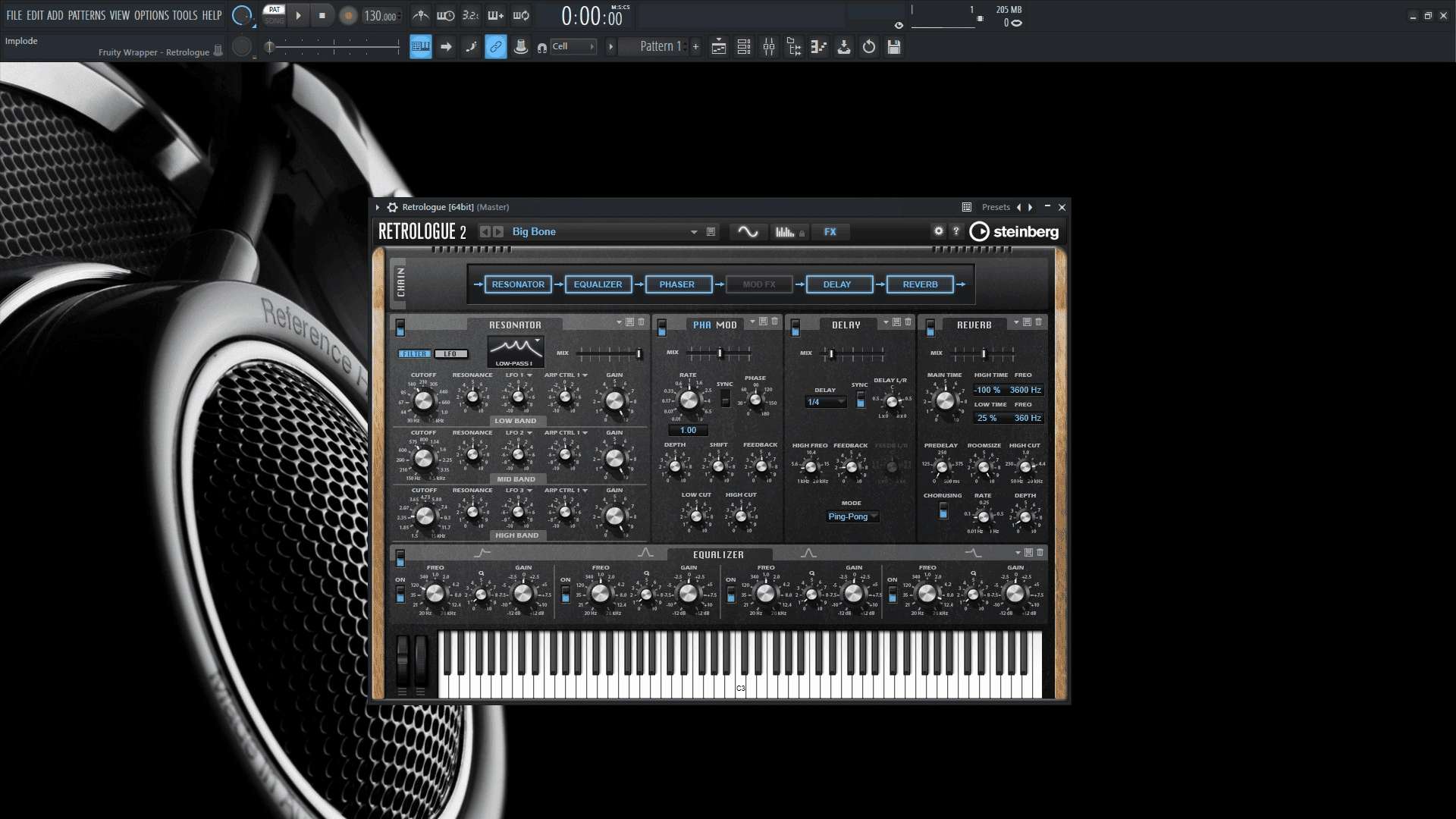The width and height of the screenshot is (1456, 819).
Task: Open the delay time 1/4 dropdown
Action: 826,402
